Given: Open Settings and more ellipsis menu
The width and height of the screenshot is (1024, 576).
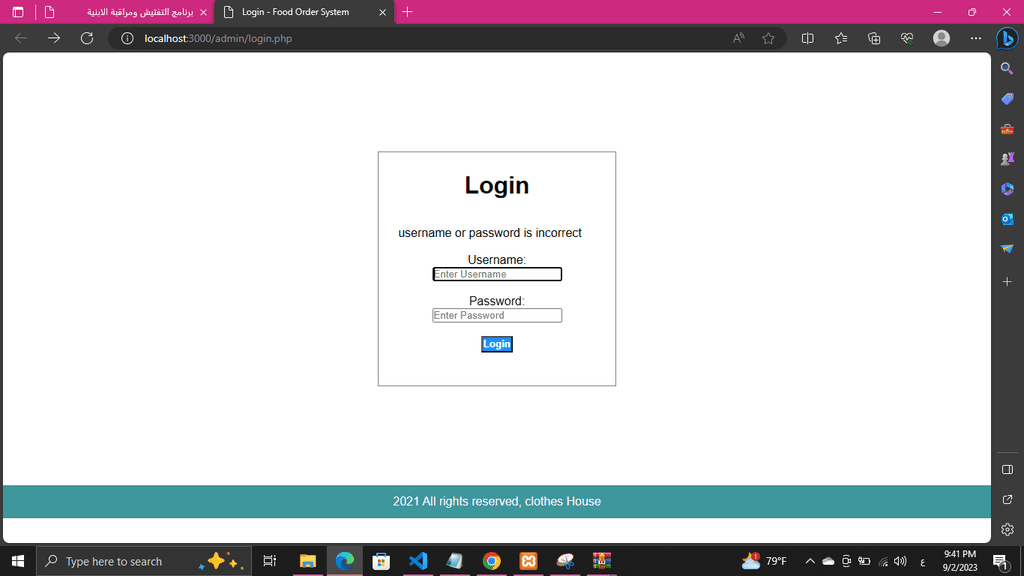Looking at the screenshot, I should pos(976,39).
